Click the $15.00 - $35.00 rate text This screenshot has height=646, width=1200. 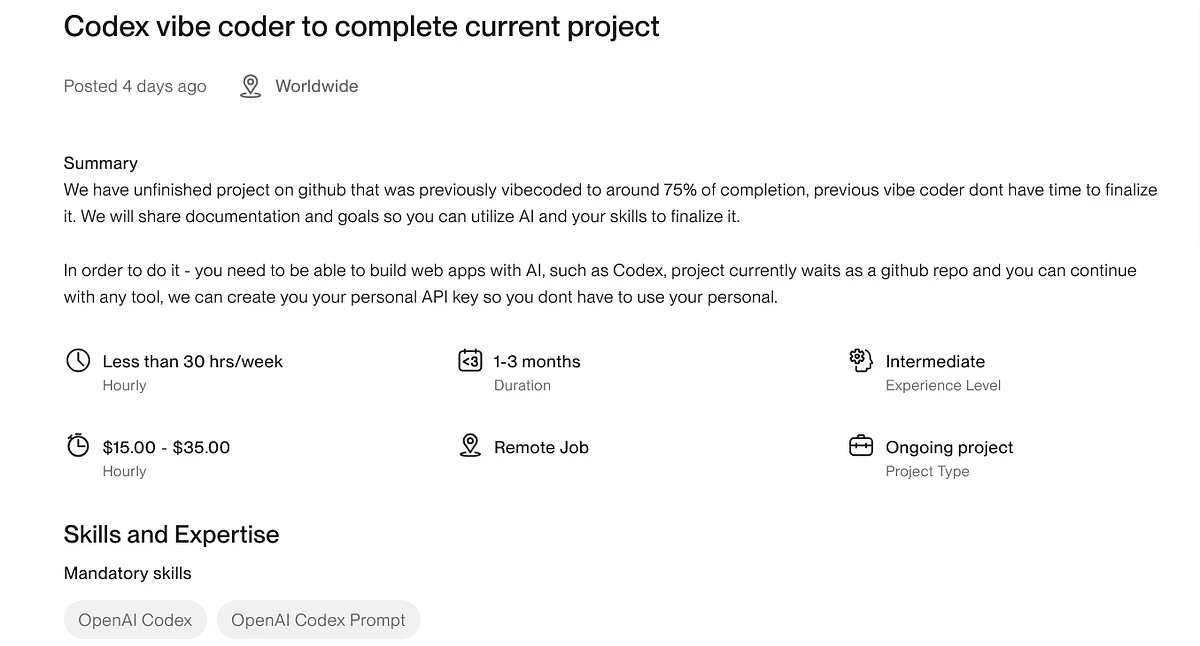166,447
